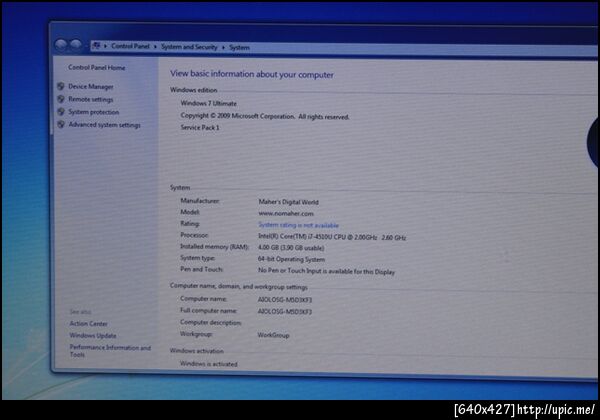
Task: Click the Forward navigation arrow button
Action: [x=75, y=45]
